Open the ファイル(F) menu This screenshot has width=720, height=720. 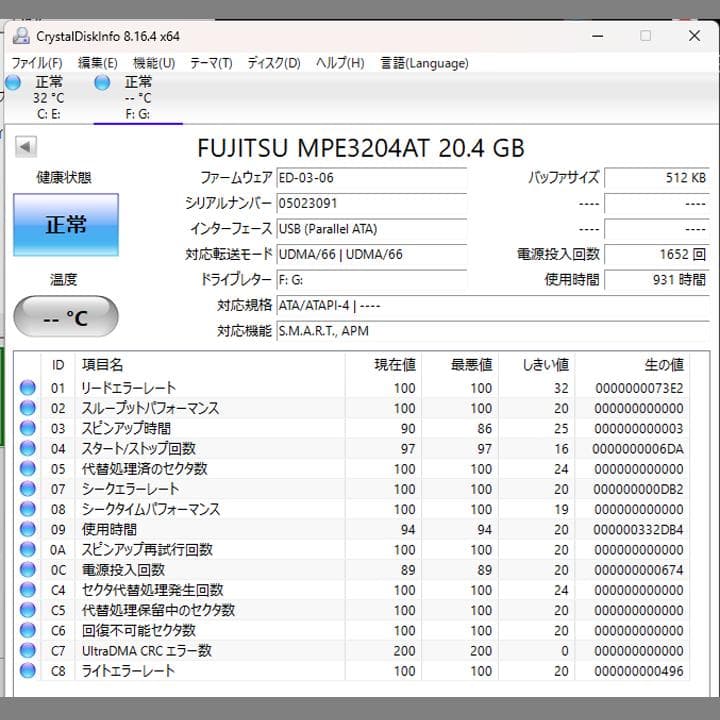tap(37, 63)
